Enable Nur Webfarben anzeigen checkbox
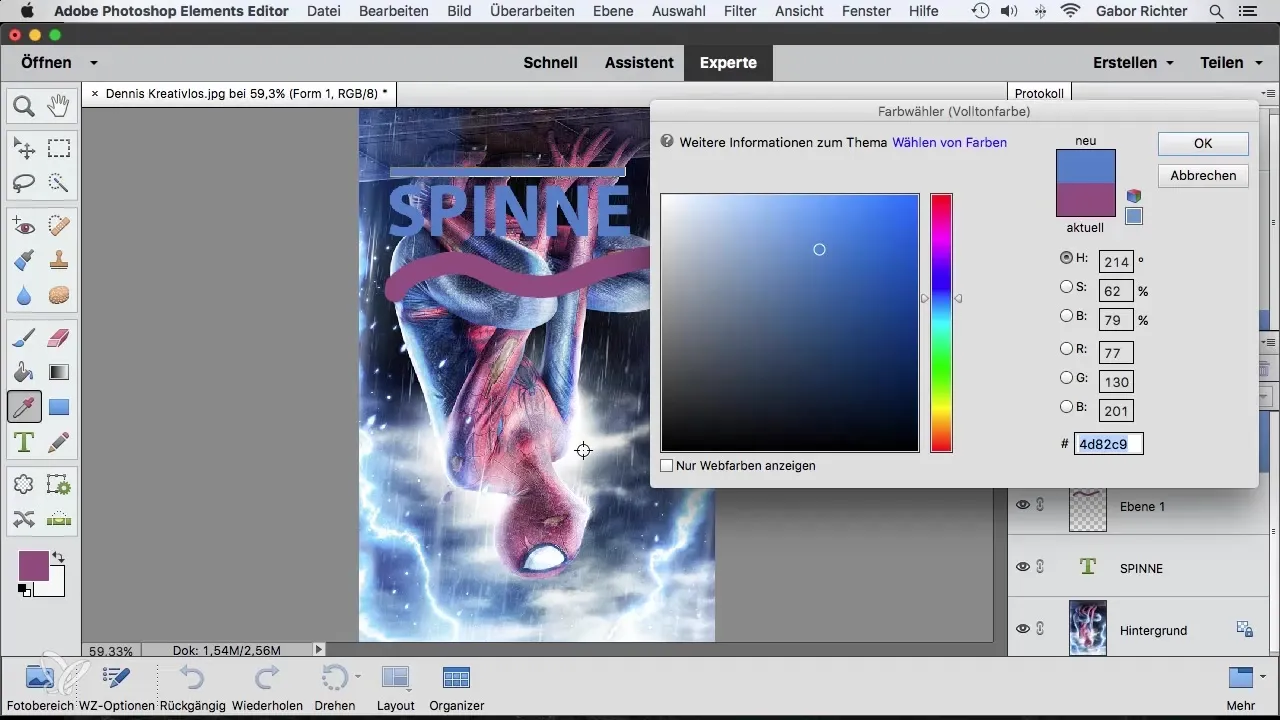 pos(667,466)
